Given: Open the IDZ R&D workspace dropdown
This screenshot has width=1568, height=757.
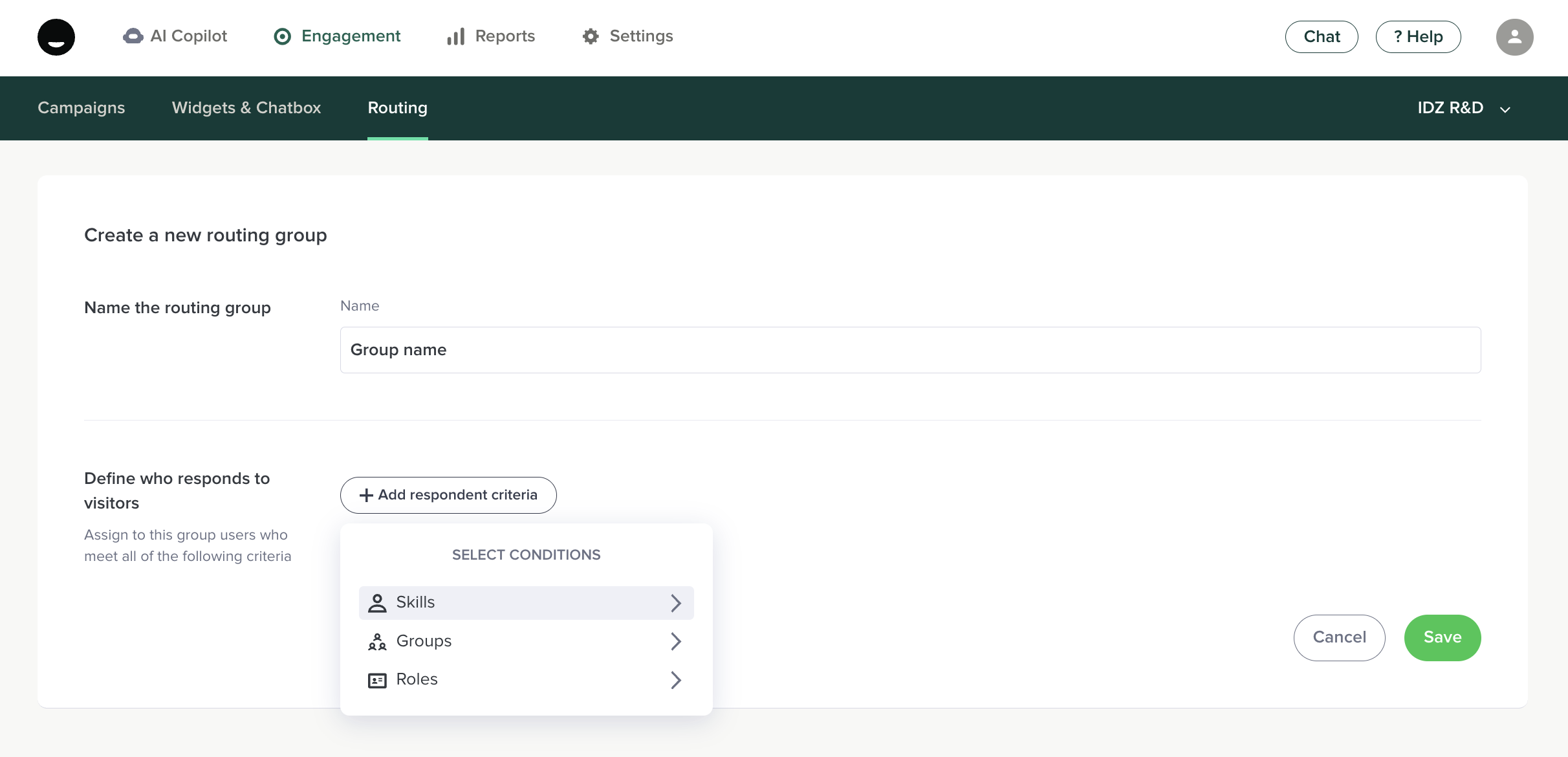Looking at the screenshot, I should [x=1463, y=108].
